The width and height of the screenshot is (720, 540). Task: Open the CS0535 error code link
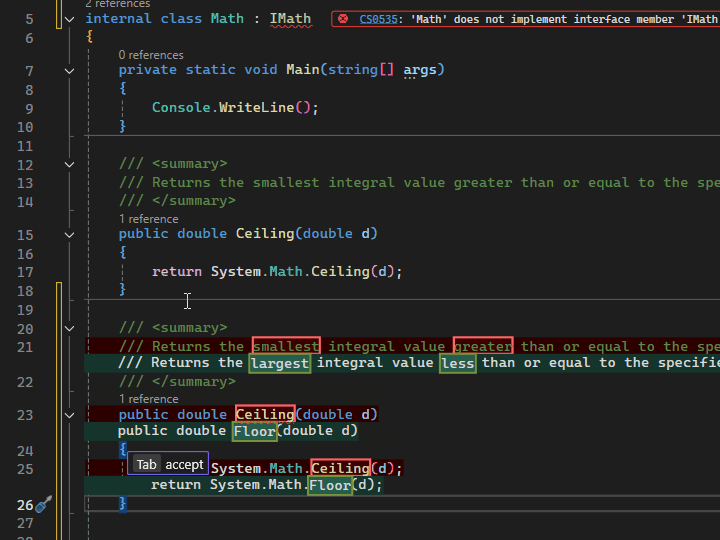(x=378, y=19)
